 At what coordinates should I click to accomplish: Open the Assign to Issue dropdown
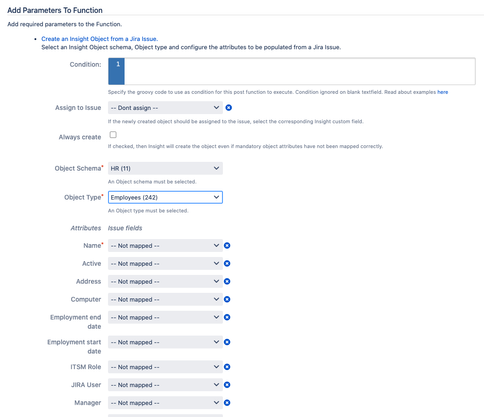(x=165, y=108)
